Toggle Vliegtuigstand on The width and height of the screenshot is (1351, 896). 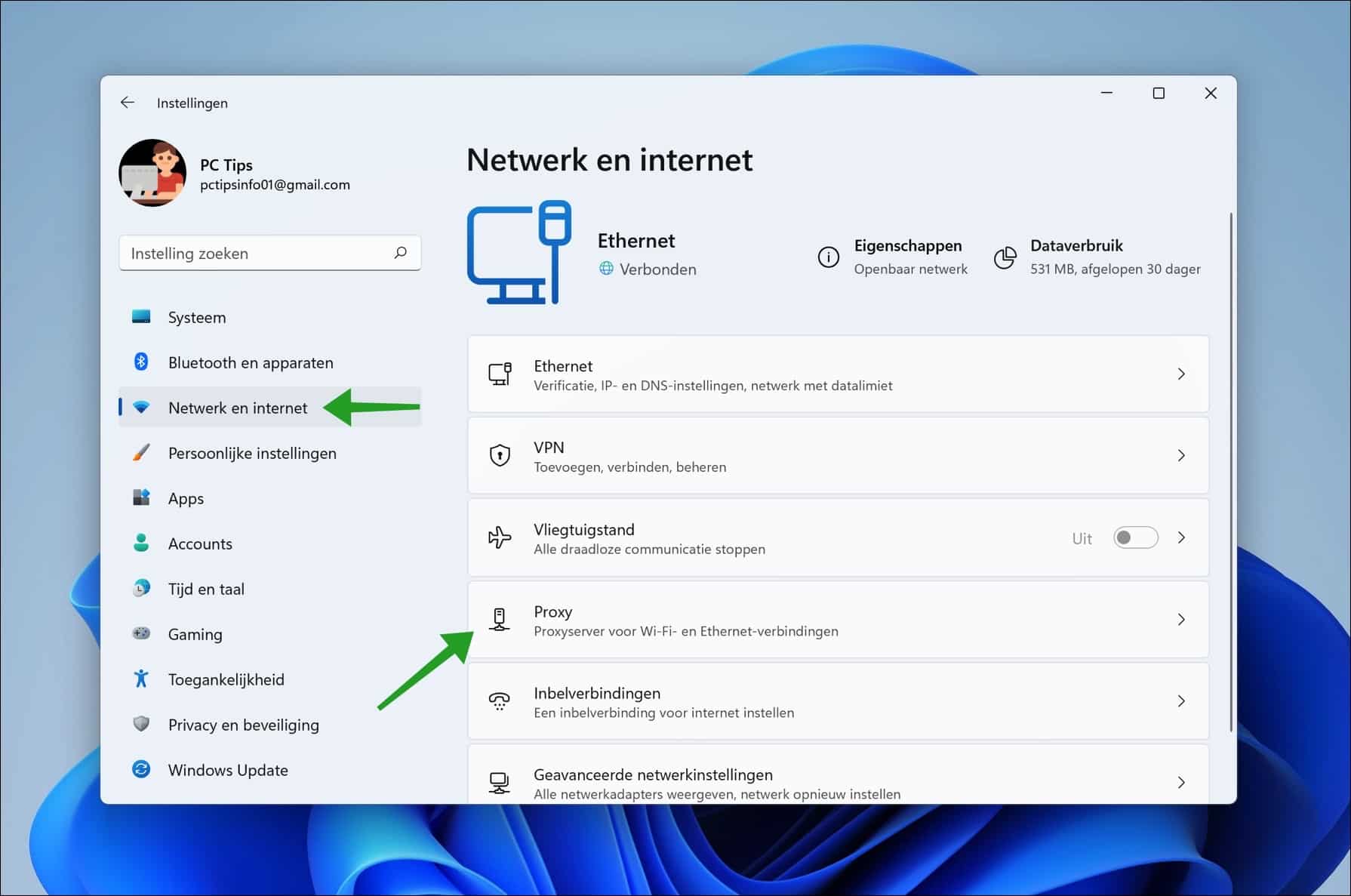point(1134,537)
